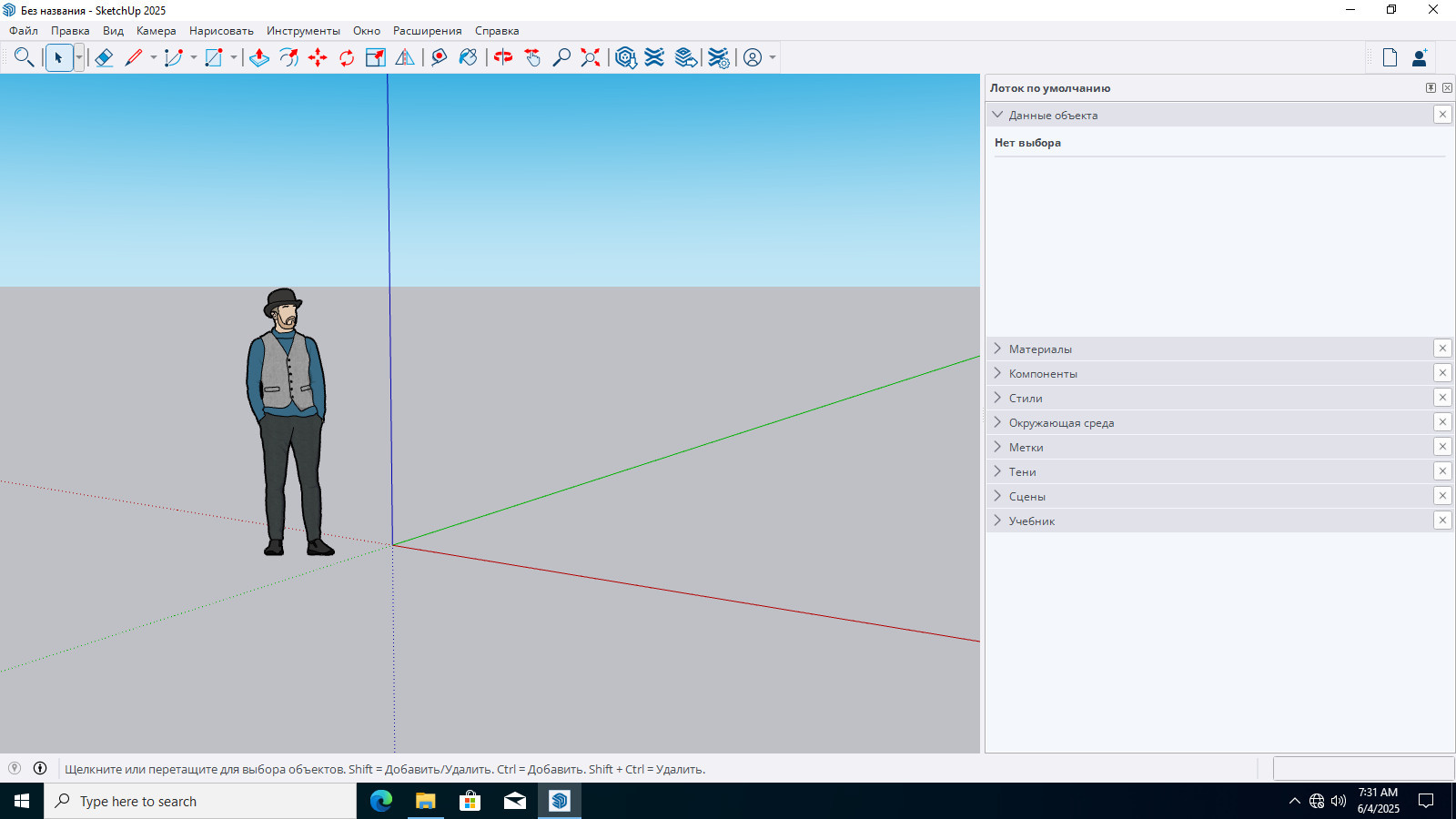Activate the Push/Pull tool
The height and width of the screenshot is (819, 1456).
click(x=259, y=57)
